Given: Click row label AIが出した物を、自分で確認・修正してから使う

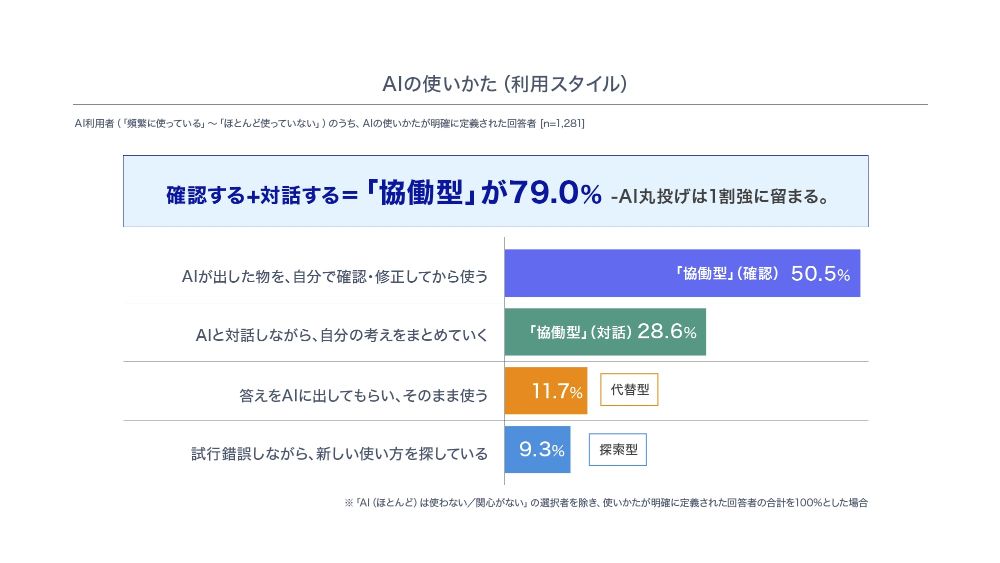Looking at the screenshot, I should tap(335, 277).
